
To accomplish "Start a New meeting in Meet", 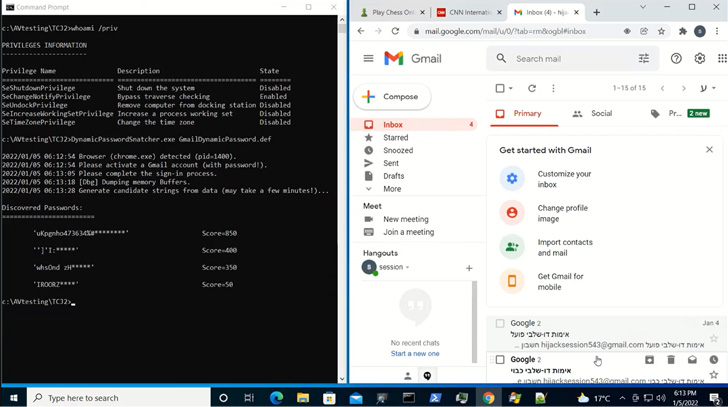I will (405, 219).
